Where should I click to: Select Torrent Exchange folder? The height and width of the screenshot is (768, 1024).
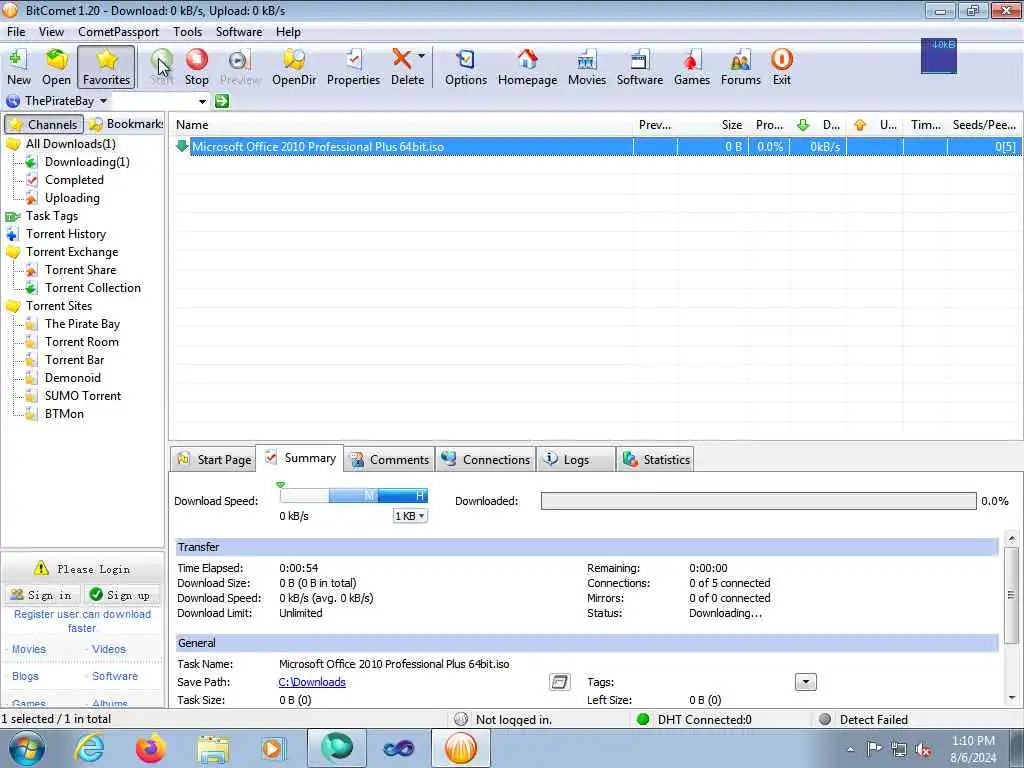pyautogui.click(x=72, y=252)
